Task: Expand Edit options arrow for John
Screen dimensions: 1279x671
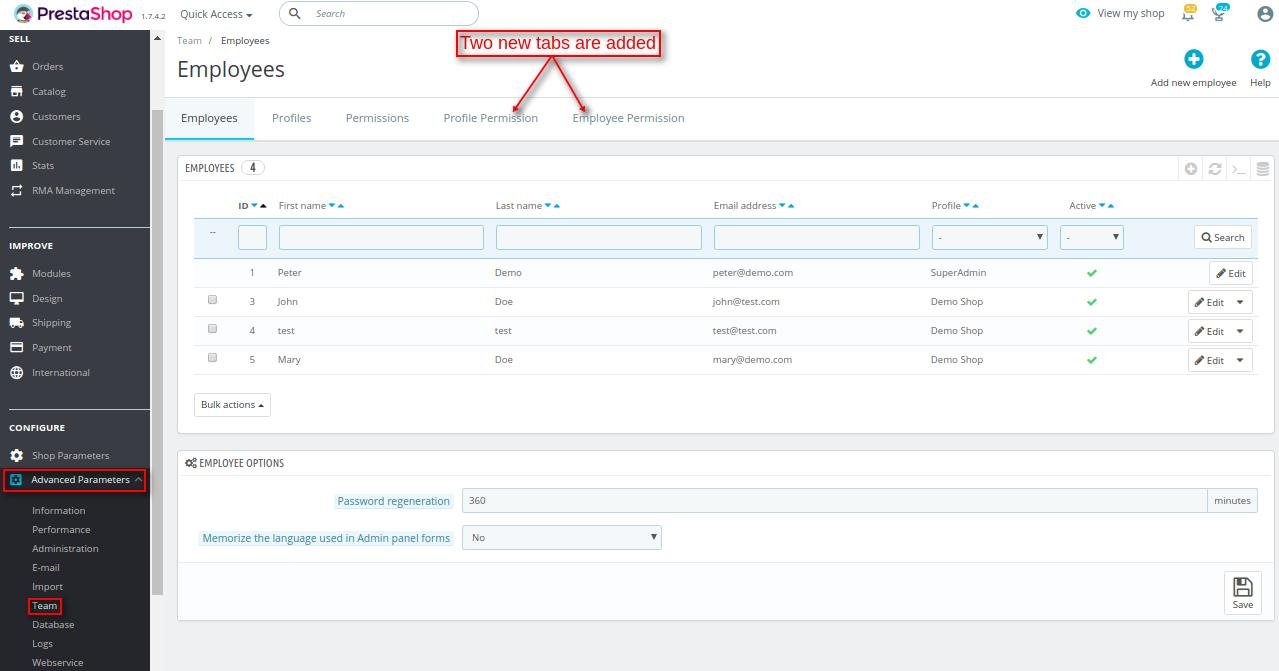Action: [1241, 302]
